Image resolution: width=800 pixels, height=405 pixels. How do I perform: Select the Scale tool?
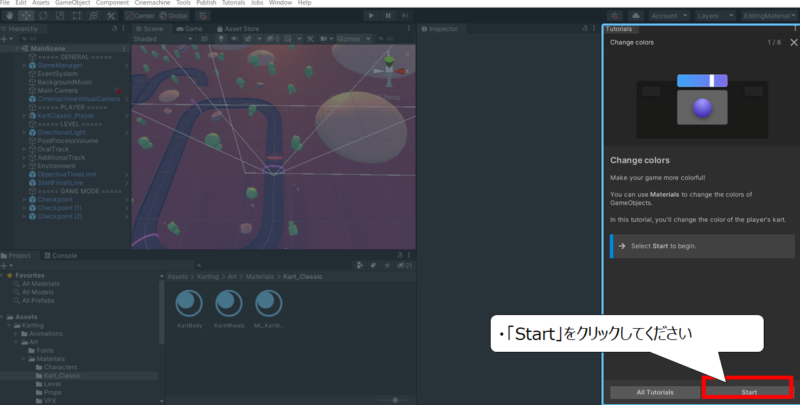coord(60,16)
